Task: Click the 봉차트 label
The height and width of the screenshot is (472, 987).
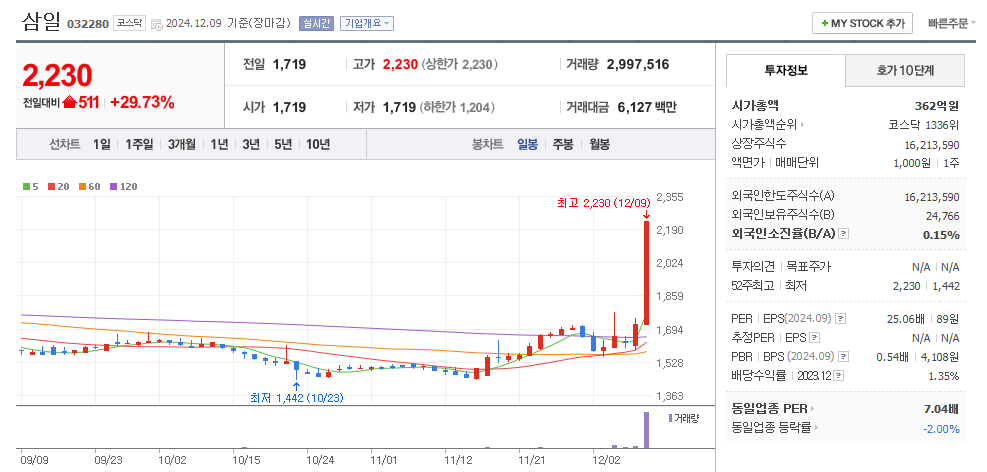Action: [x=488, y=144]
